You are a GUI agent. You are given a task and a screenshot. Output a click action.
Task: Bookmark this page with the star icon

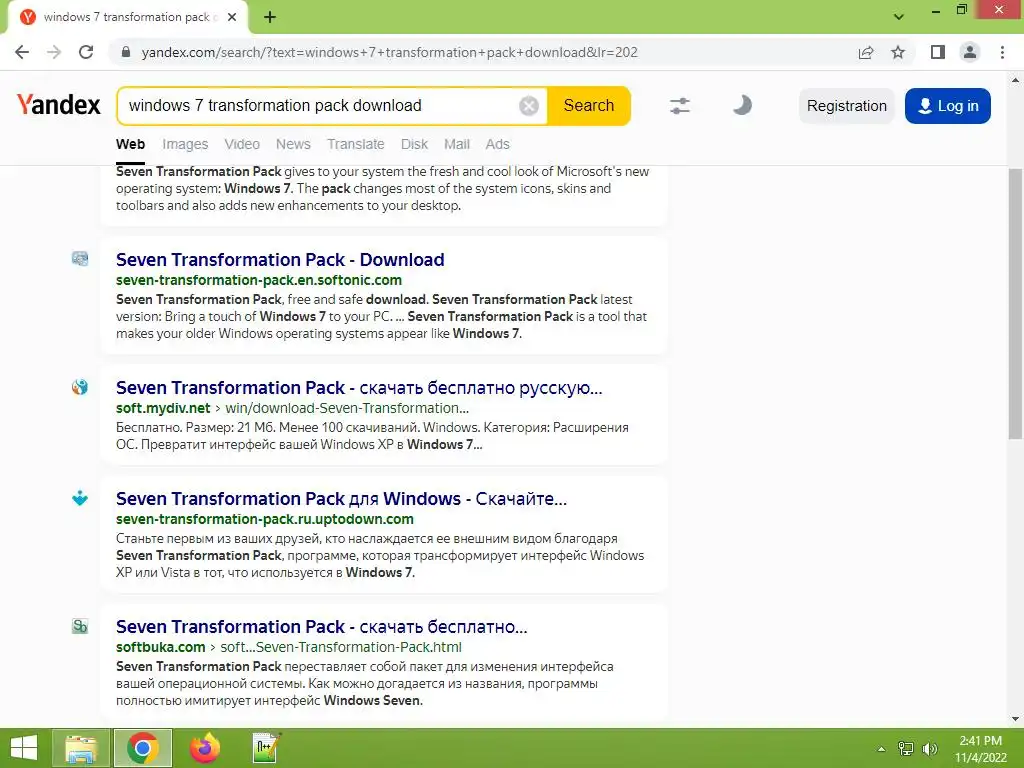pyautogui.click(x=898, y=52)
